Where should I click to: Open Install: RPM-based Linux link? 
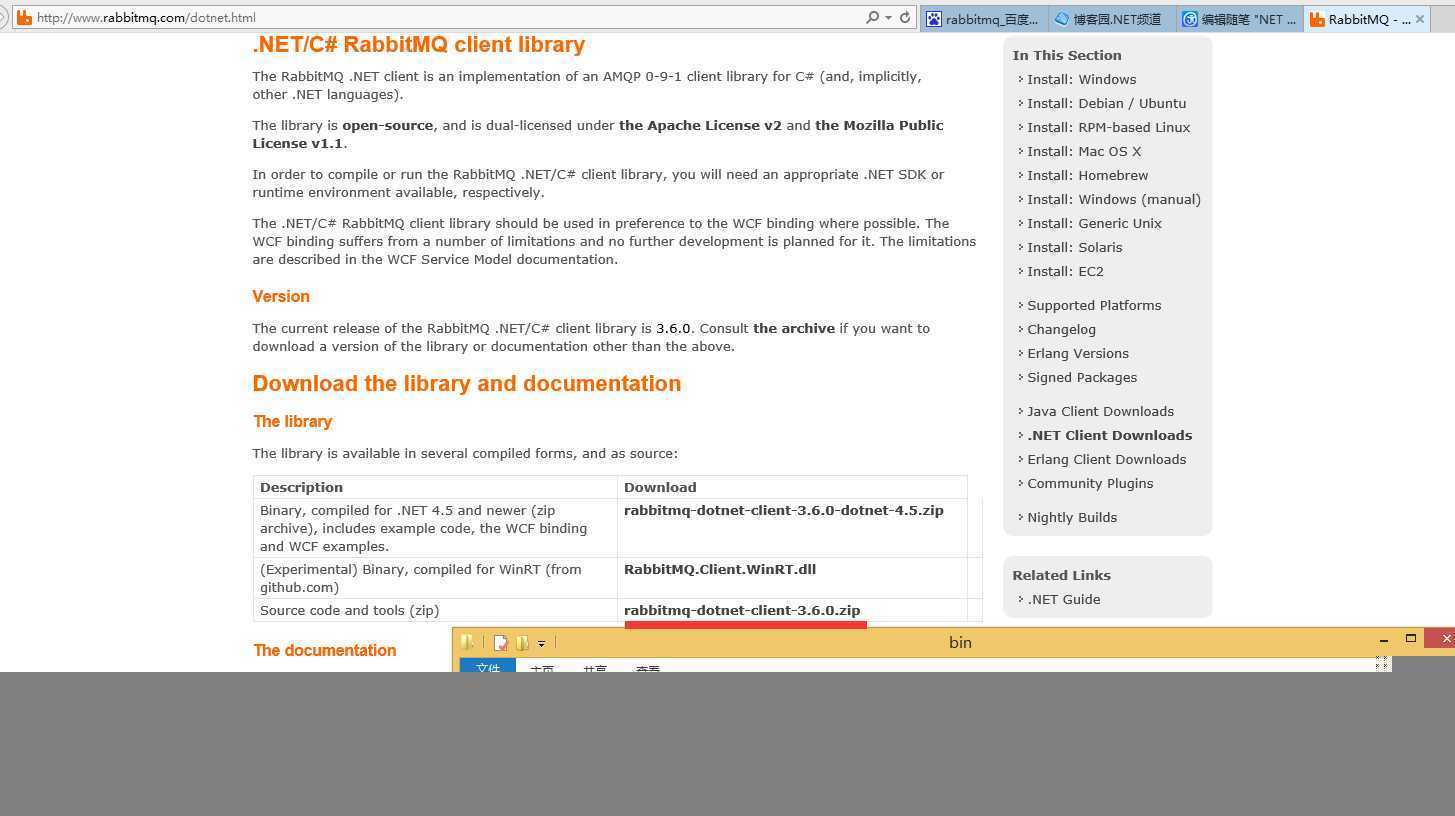click(x=1108, y=127)
